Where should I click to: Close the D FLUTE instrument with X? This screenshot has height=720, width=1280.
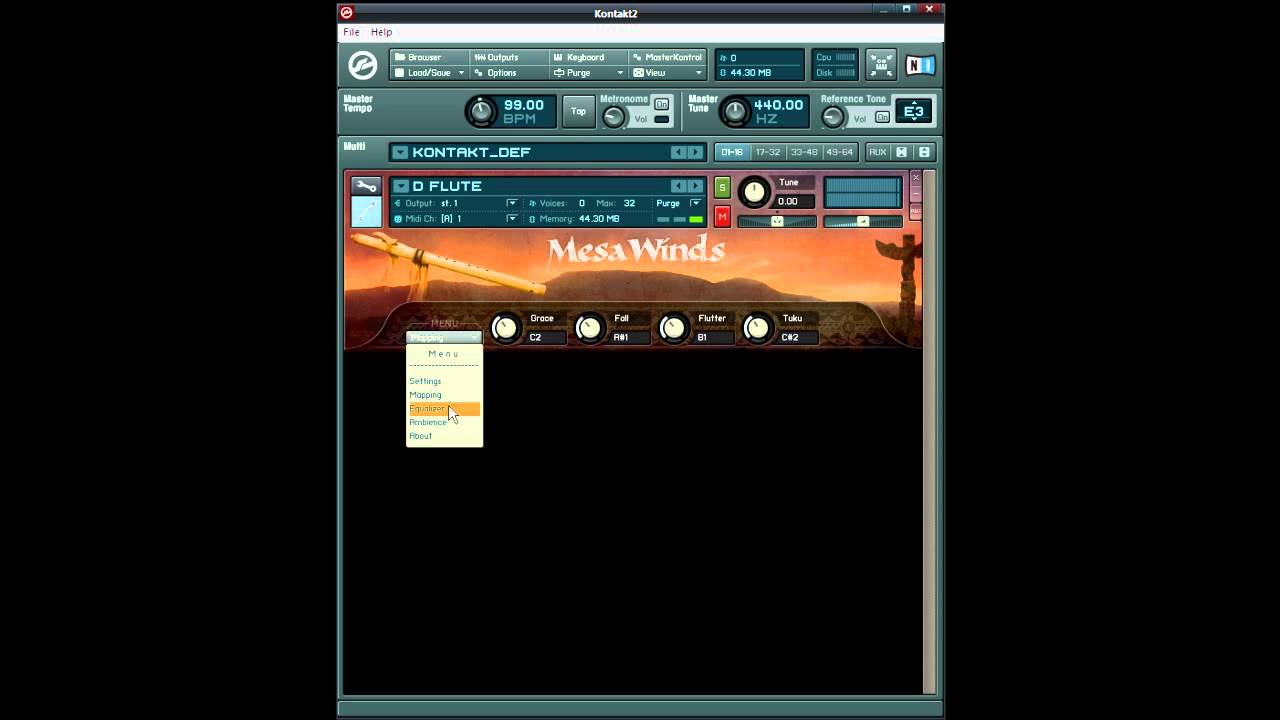pos(915,178)
